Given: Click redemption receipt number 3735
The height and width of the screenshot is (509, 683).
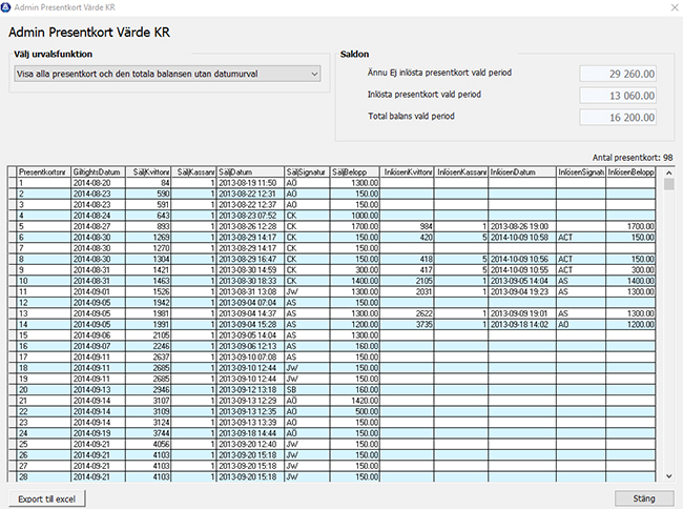Looking at the screenshot, I should click(x=407, y=324).
